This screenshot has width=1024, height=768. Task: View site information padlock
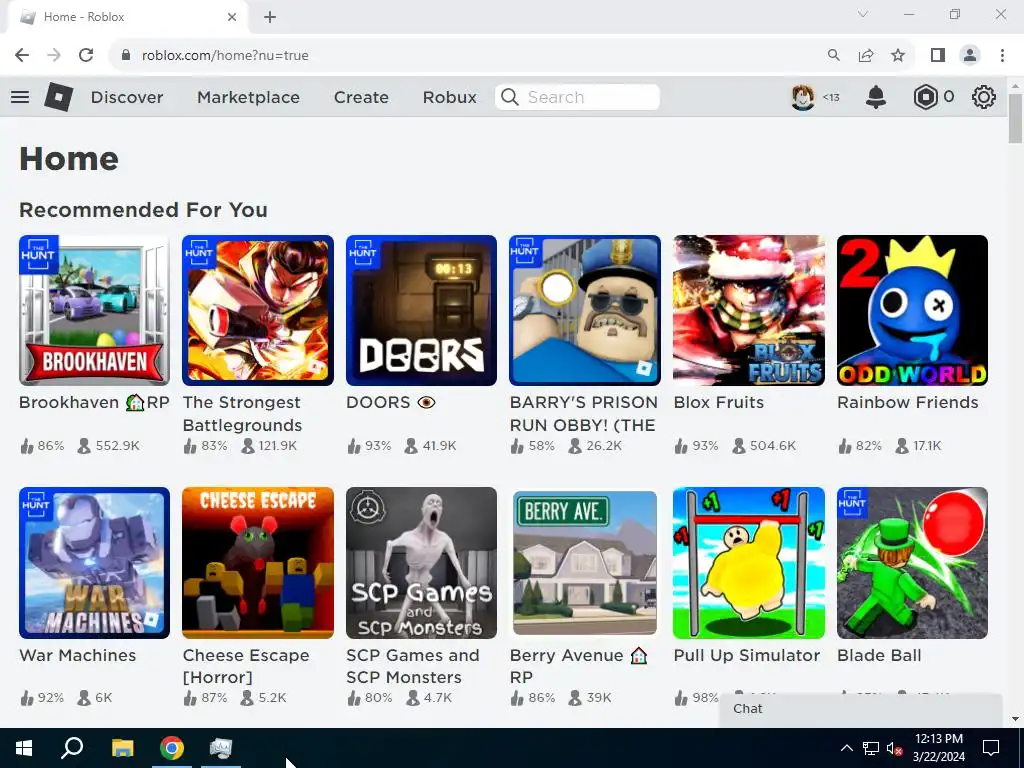point(126,56)
